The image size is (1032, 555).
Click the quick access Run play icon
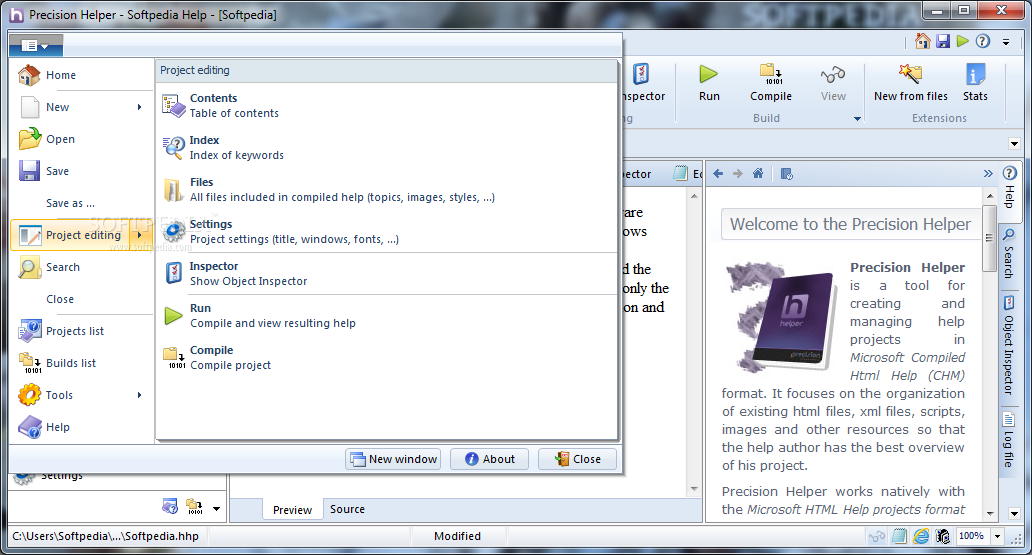click(x=963, y=41)
